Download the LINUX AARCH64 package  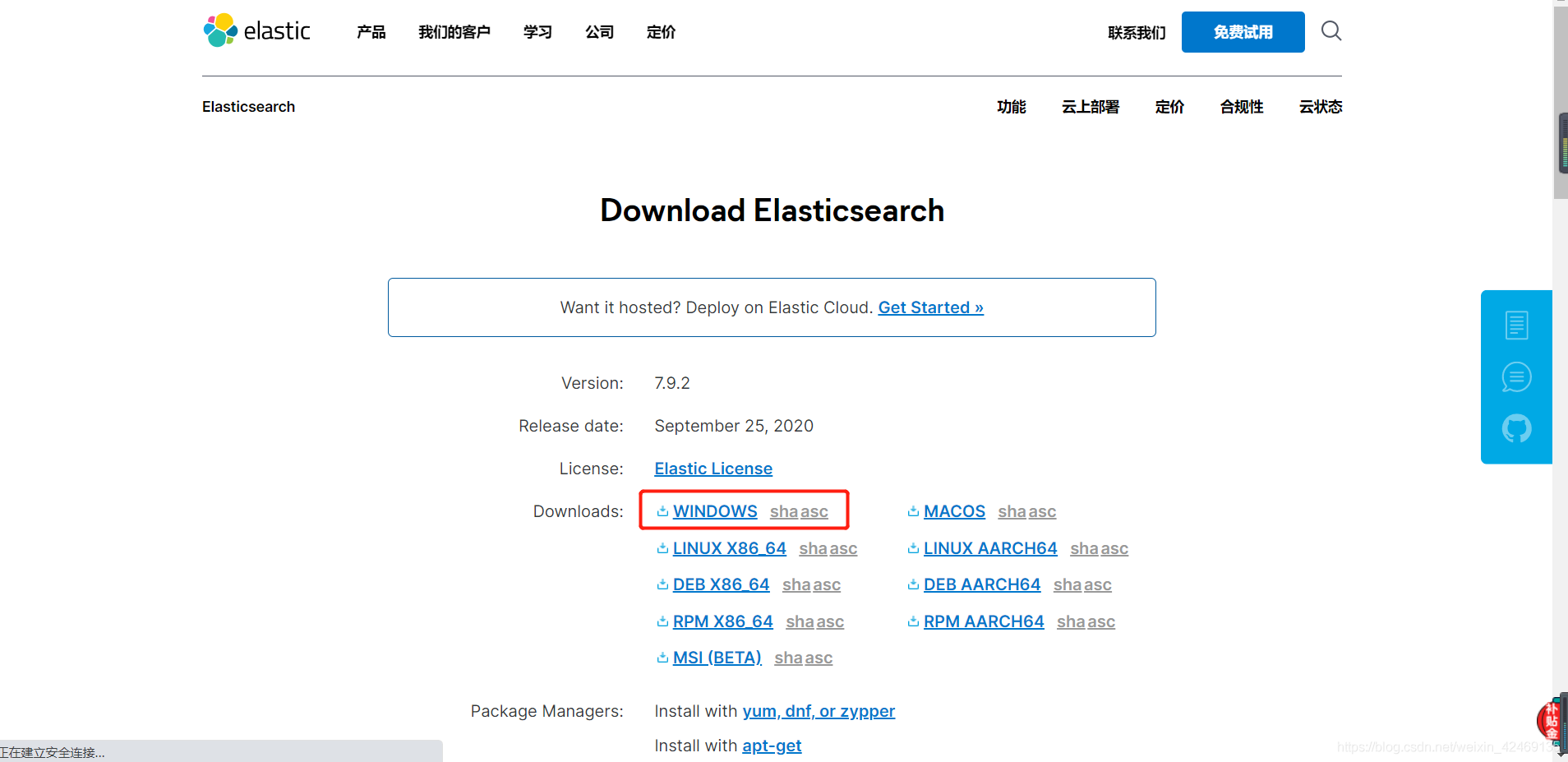coord(990,548)
